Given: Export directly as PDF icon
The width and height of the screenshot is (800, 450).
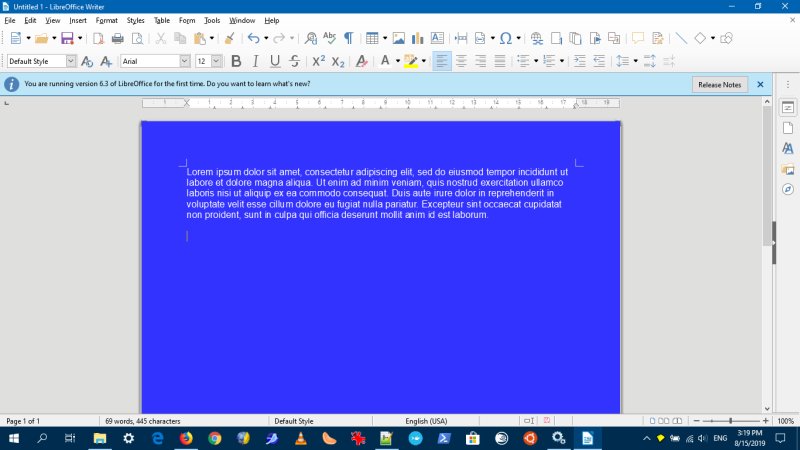Looking at the screenshot, I should [x=98, y=38].
